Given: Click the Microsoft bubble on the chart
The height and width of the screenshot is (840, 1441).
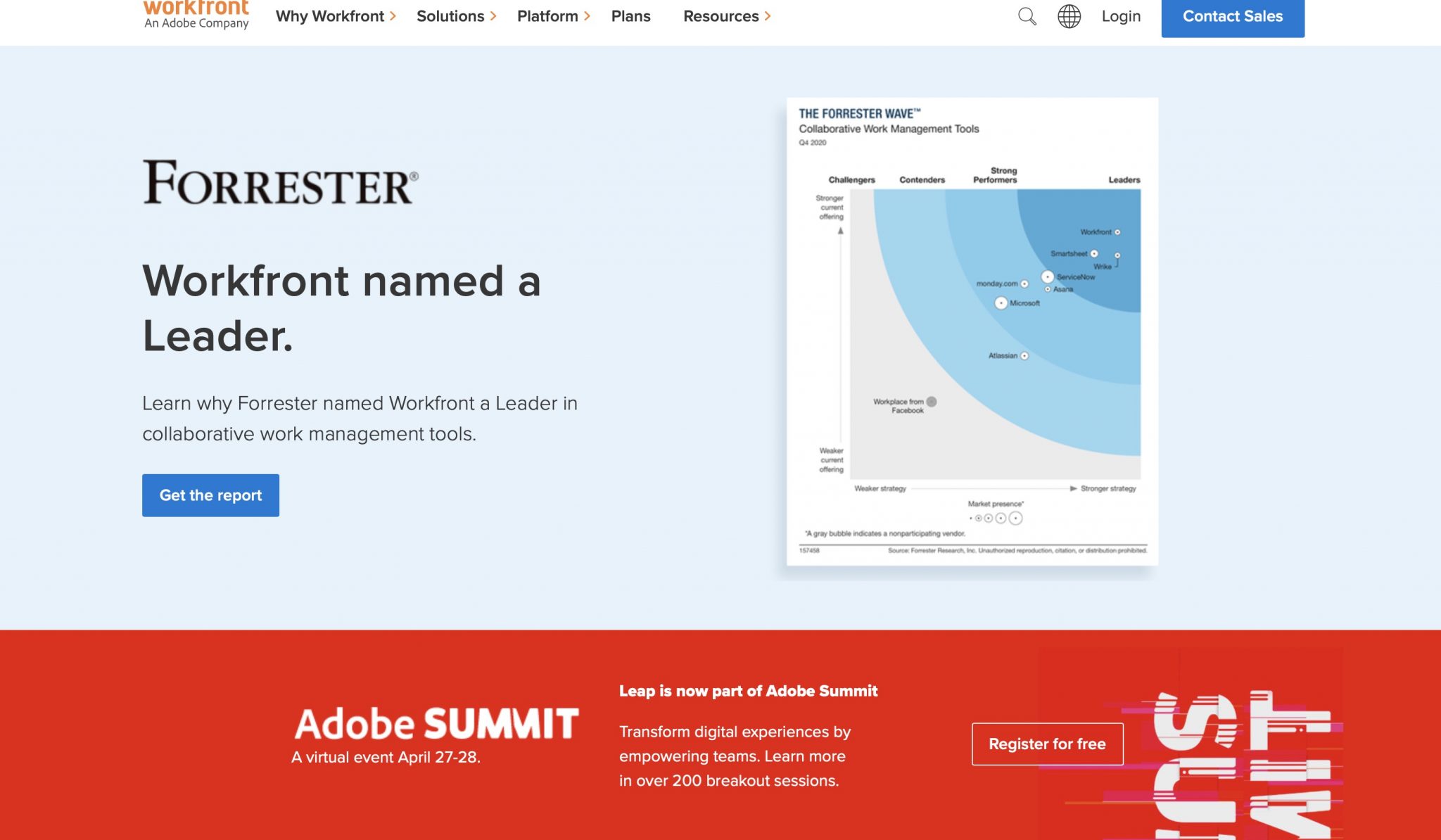Looking at the screenshot, I should [1001, 303].
